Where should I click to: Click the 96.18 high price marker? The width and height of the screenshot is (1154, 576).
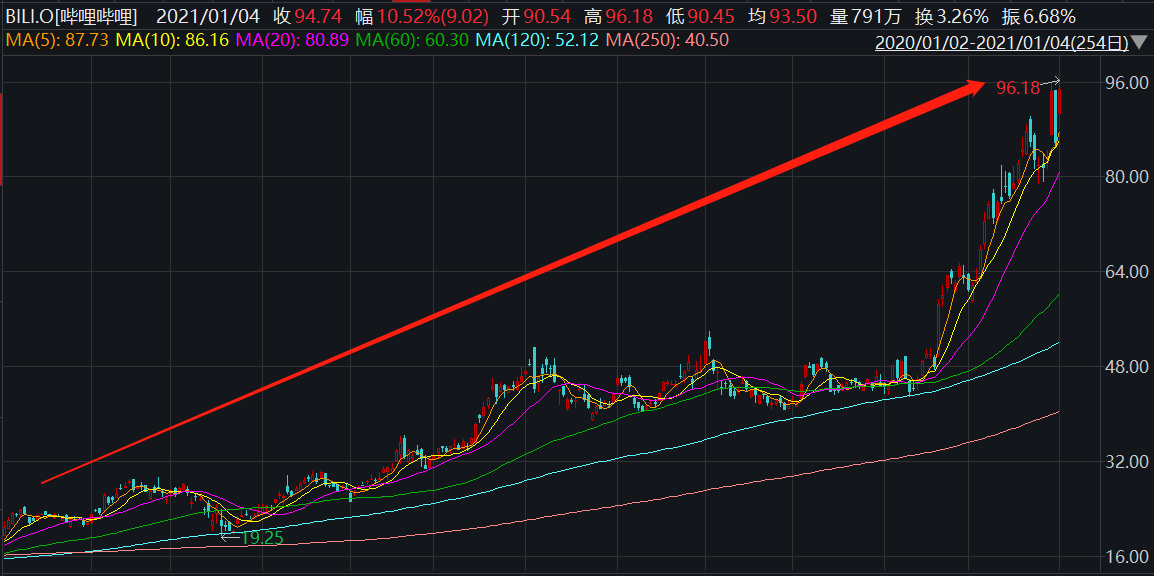coord(1018,88)
